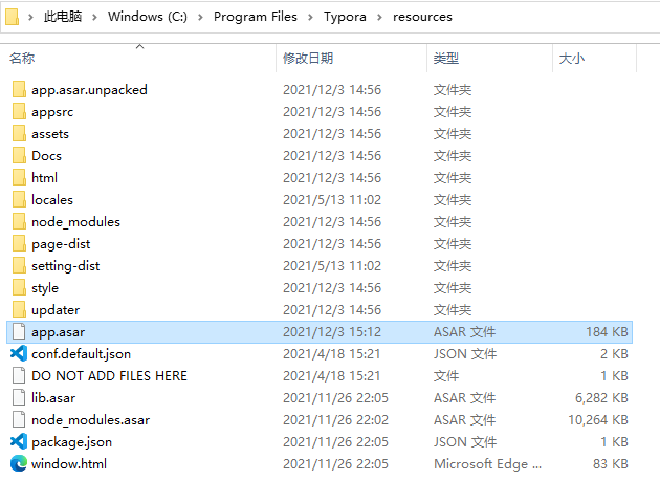Expand the chevron after Typora in the path
Image resolution: width=660 pixels, height=480 pixels.
pyautogui.click(x=379, y=17)
